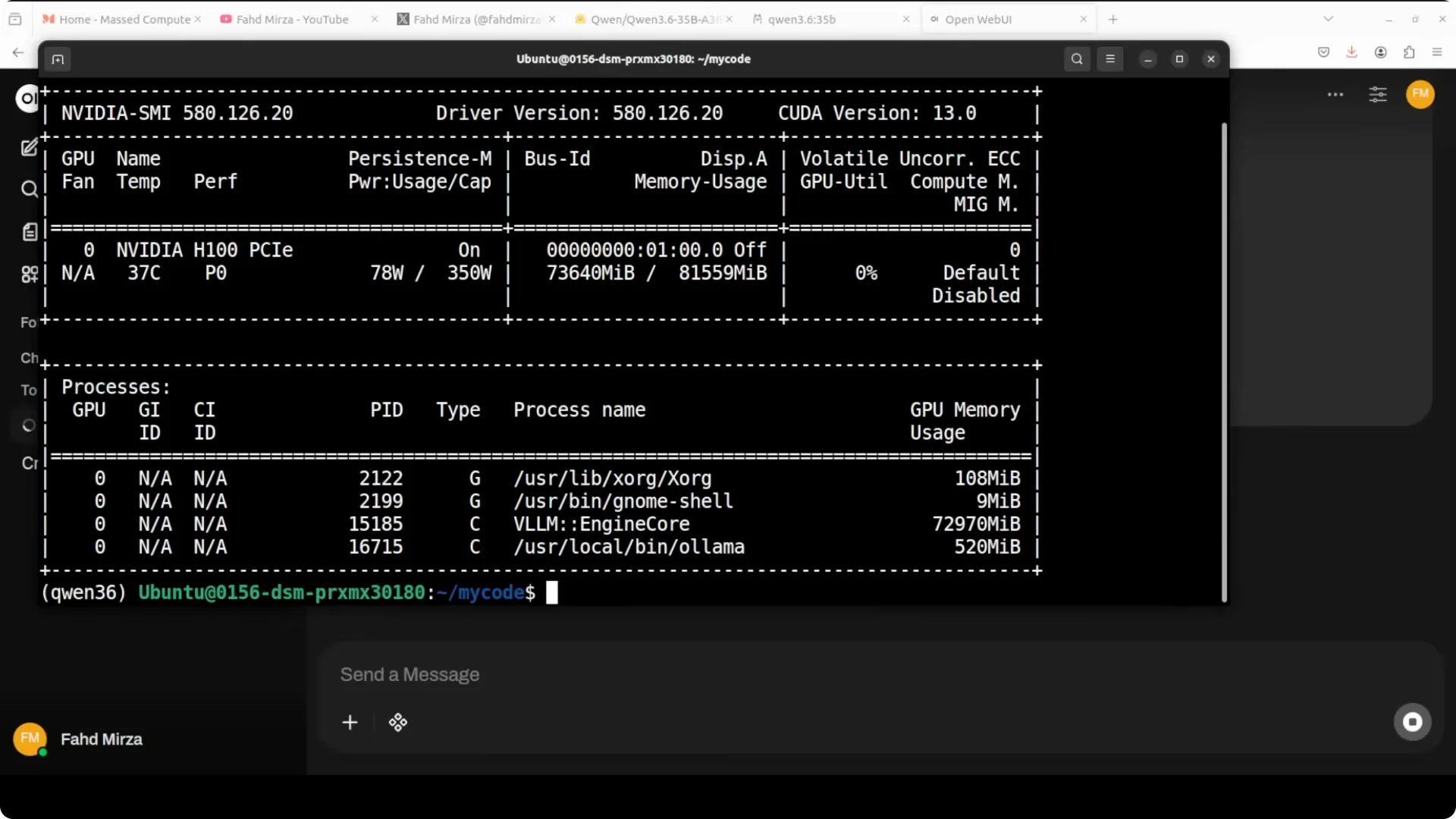Click the /usr/lib/xorg/Xorg process name

(613, 479)
